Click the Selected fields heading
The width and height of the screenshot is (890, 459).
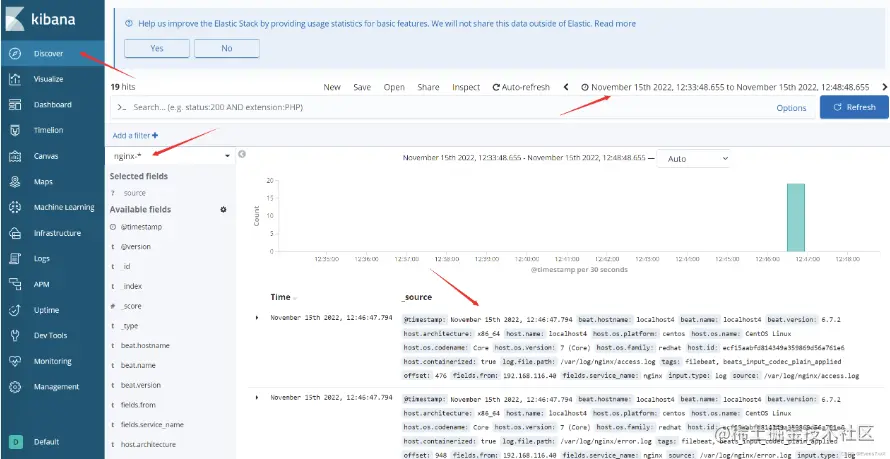coord(138,176)
